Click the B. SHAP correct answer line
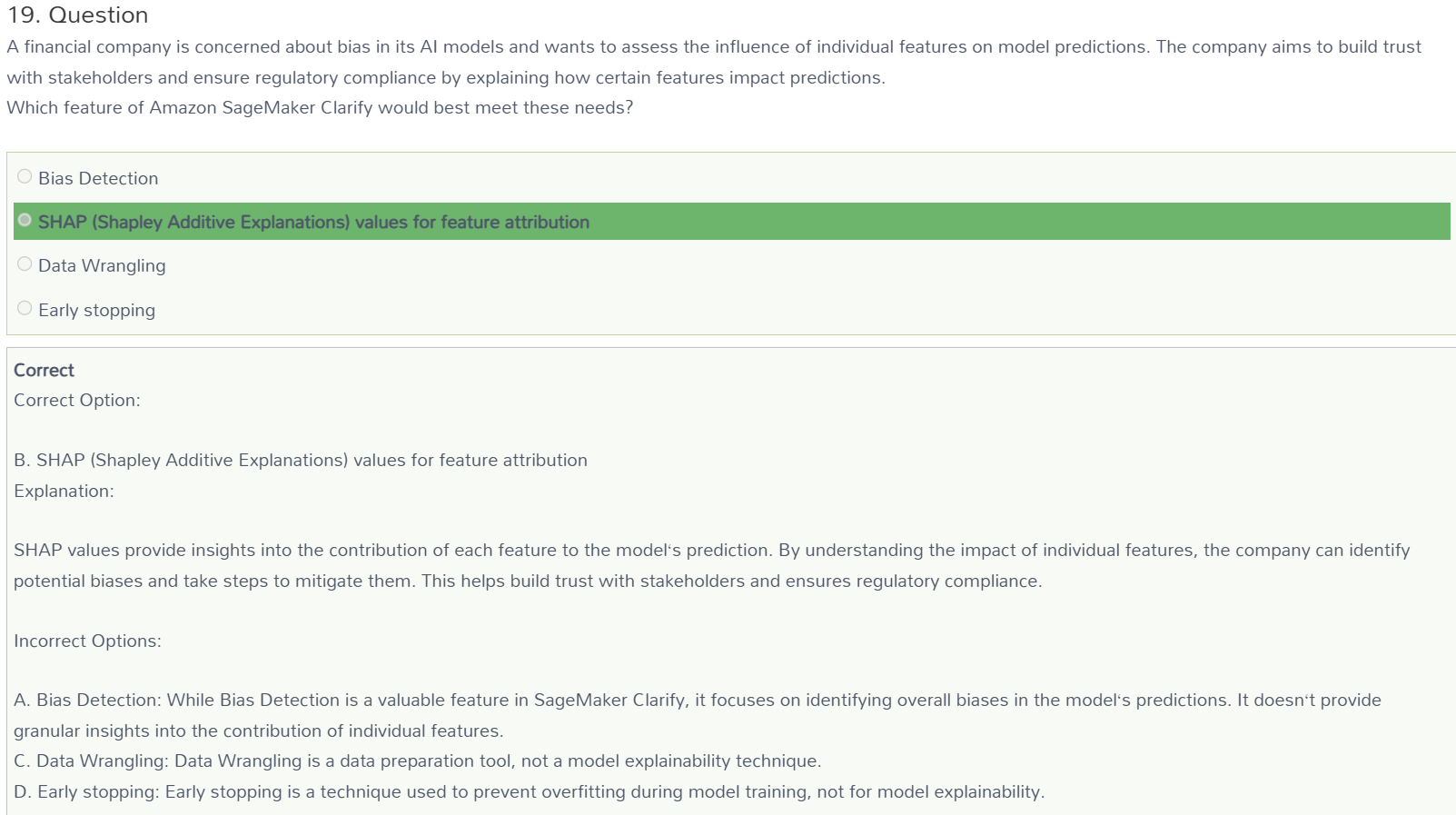 pyautogui.click(x=301, y=460)
